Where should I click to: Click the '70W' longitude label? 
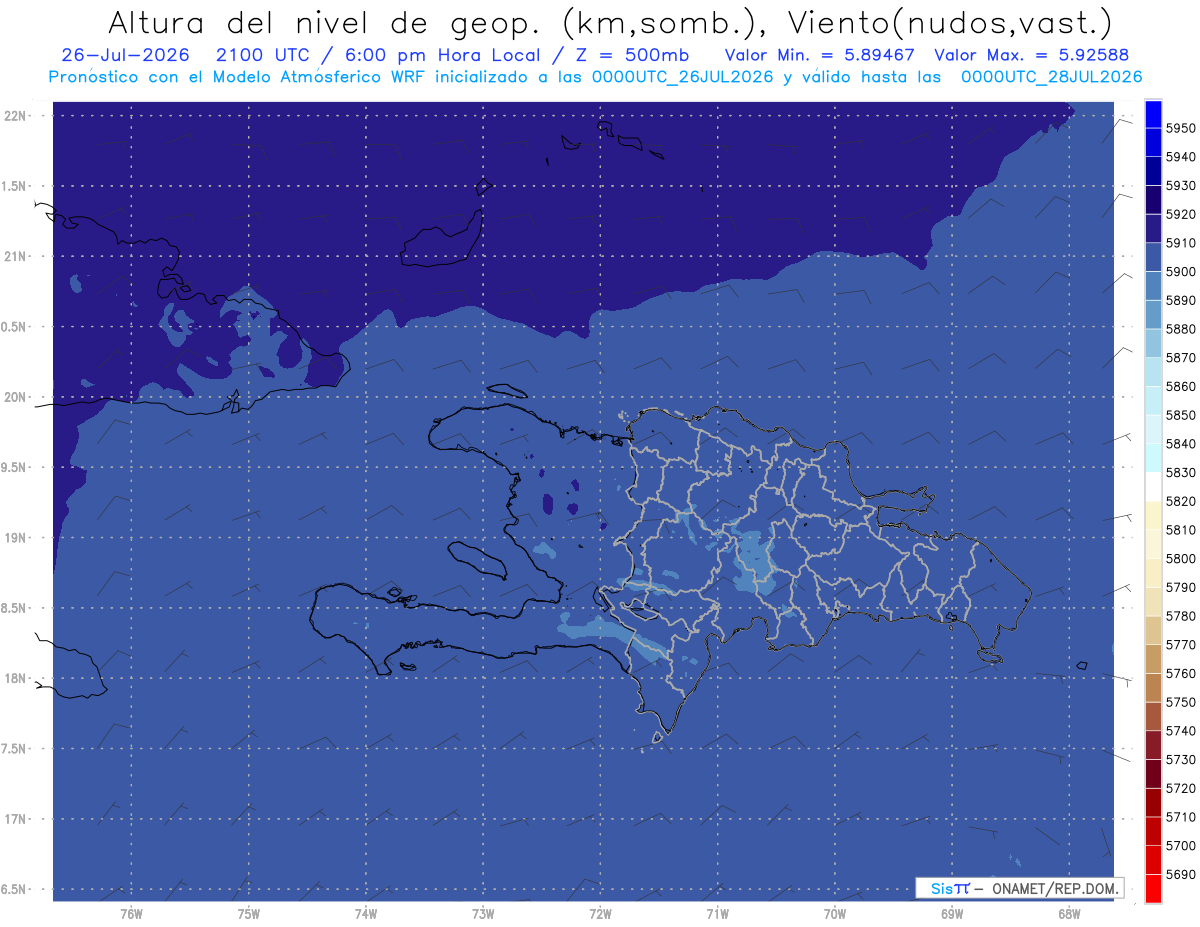click(835, 914)
